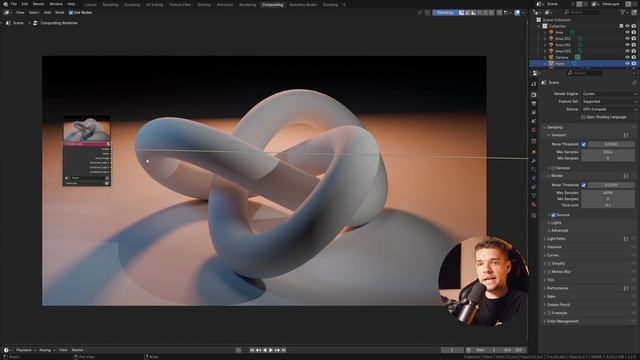Screen dimensions: 640x360
Task: Toggle Render Noise Threshold checkbox
Action: (584, 185)
